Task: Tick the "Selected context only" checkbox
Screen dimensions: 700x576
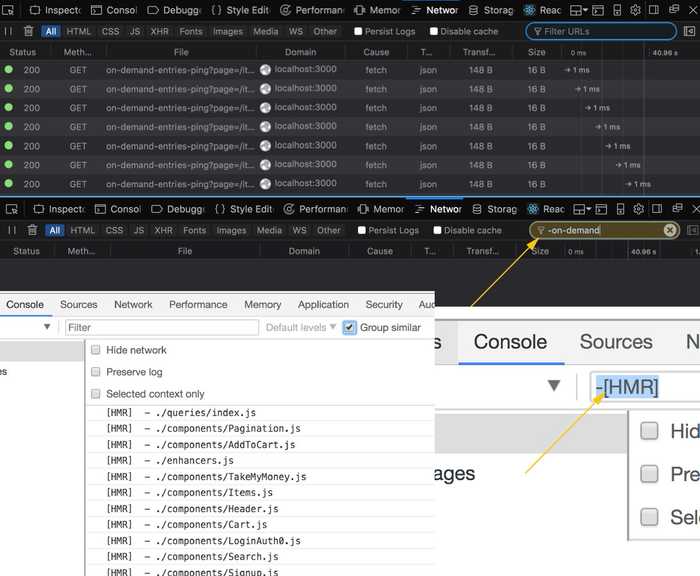Action: [96, 394]
